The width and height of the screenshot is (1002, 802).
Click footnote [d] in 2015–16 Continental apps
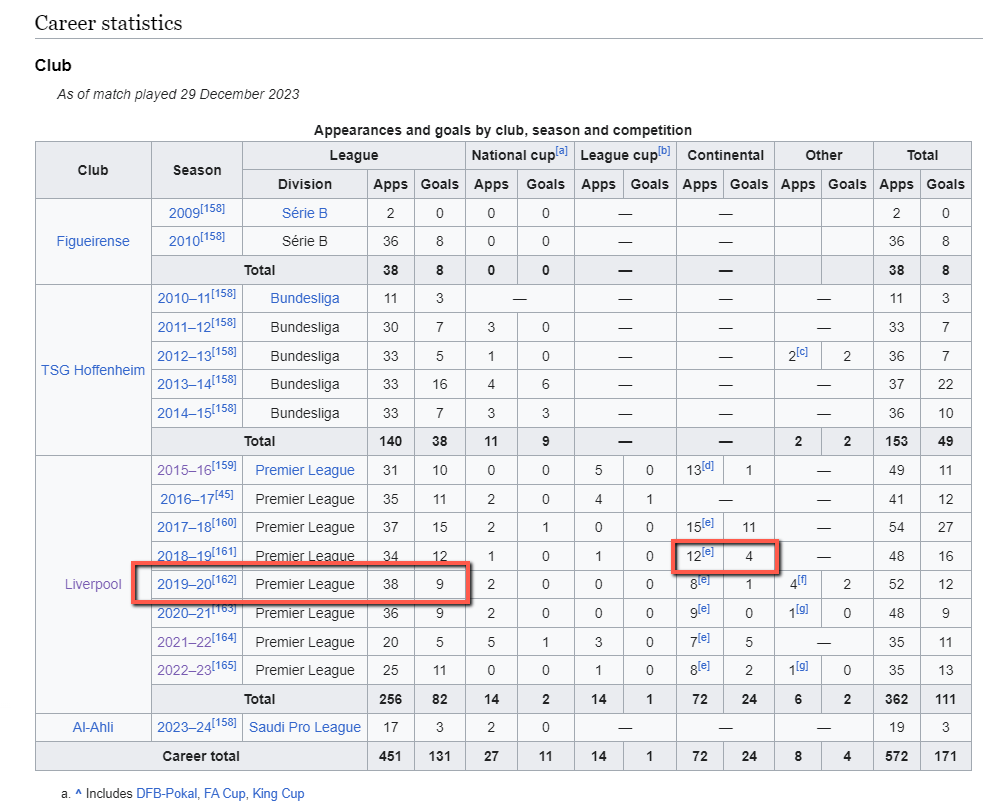click(708, 466)
